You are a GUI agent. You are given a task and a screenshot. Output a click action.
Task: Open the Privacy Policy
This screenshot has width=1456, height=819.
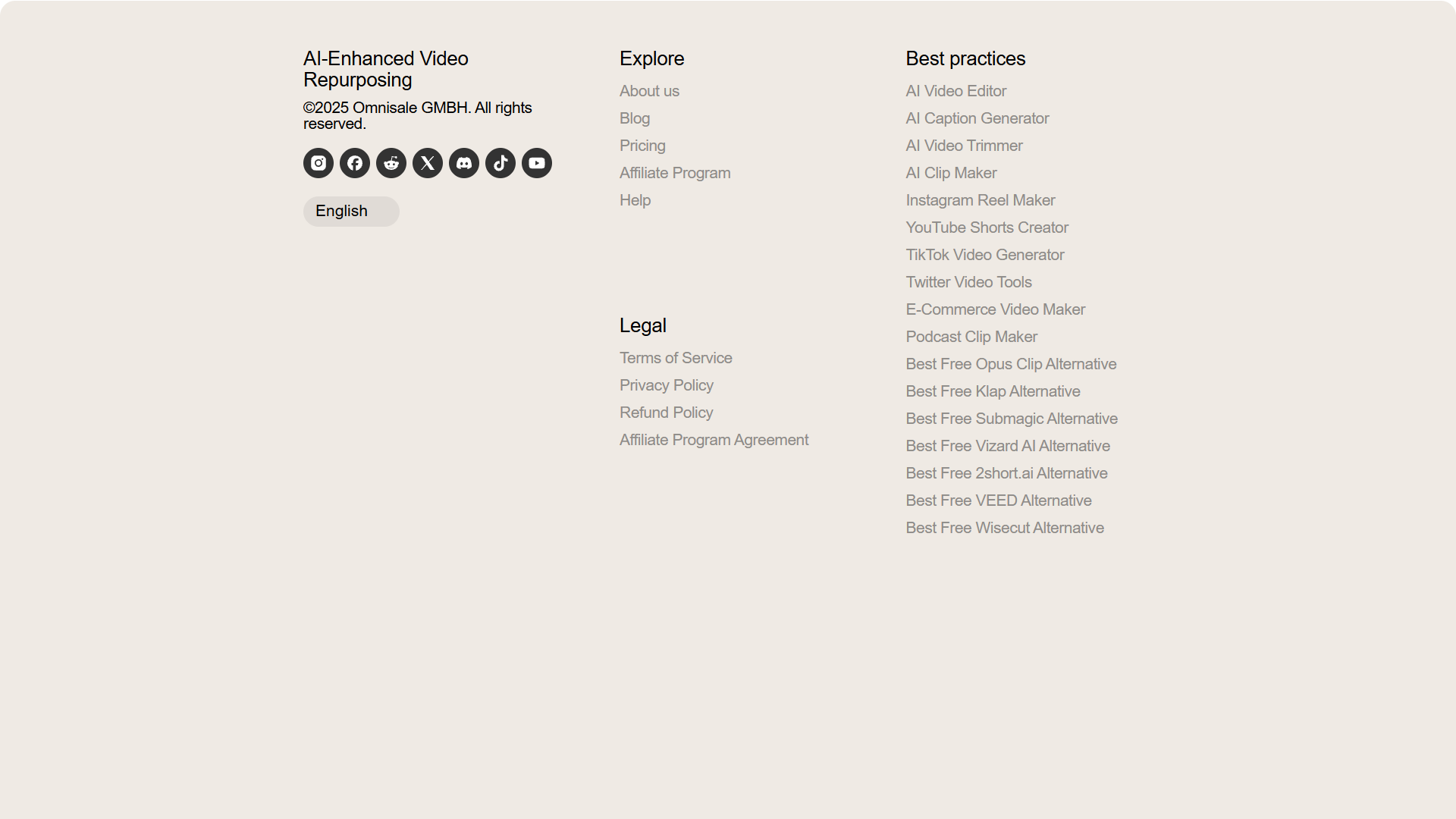667,385
